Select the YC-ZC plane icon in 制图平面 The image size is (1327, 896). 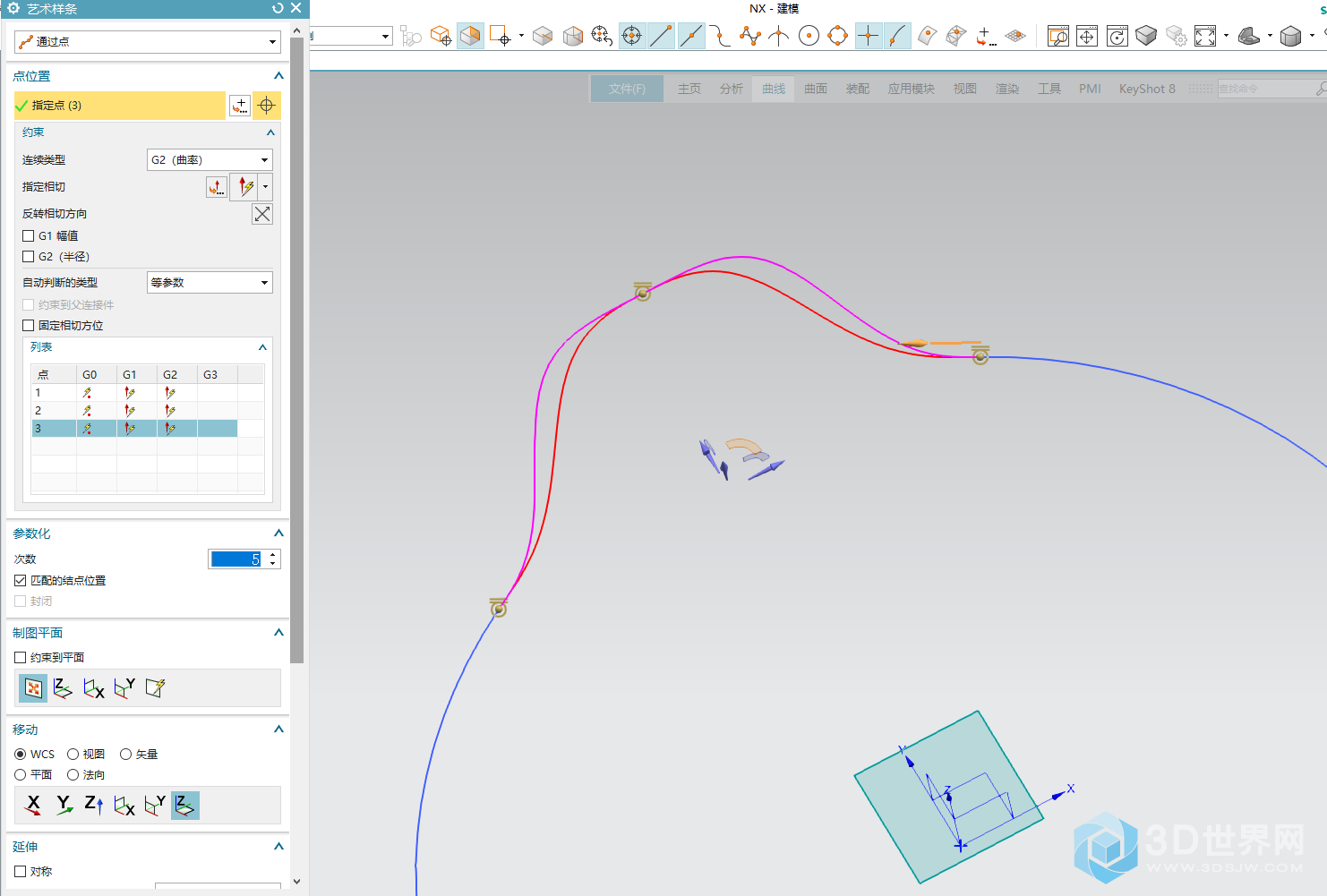pos(93,688)
